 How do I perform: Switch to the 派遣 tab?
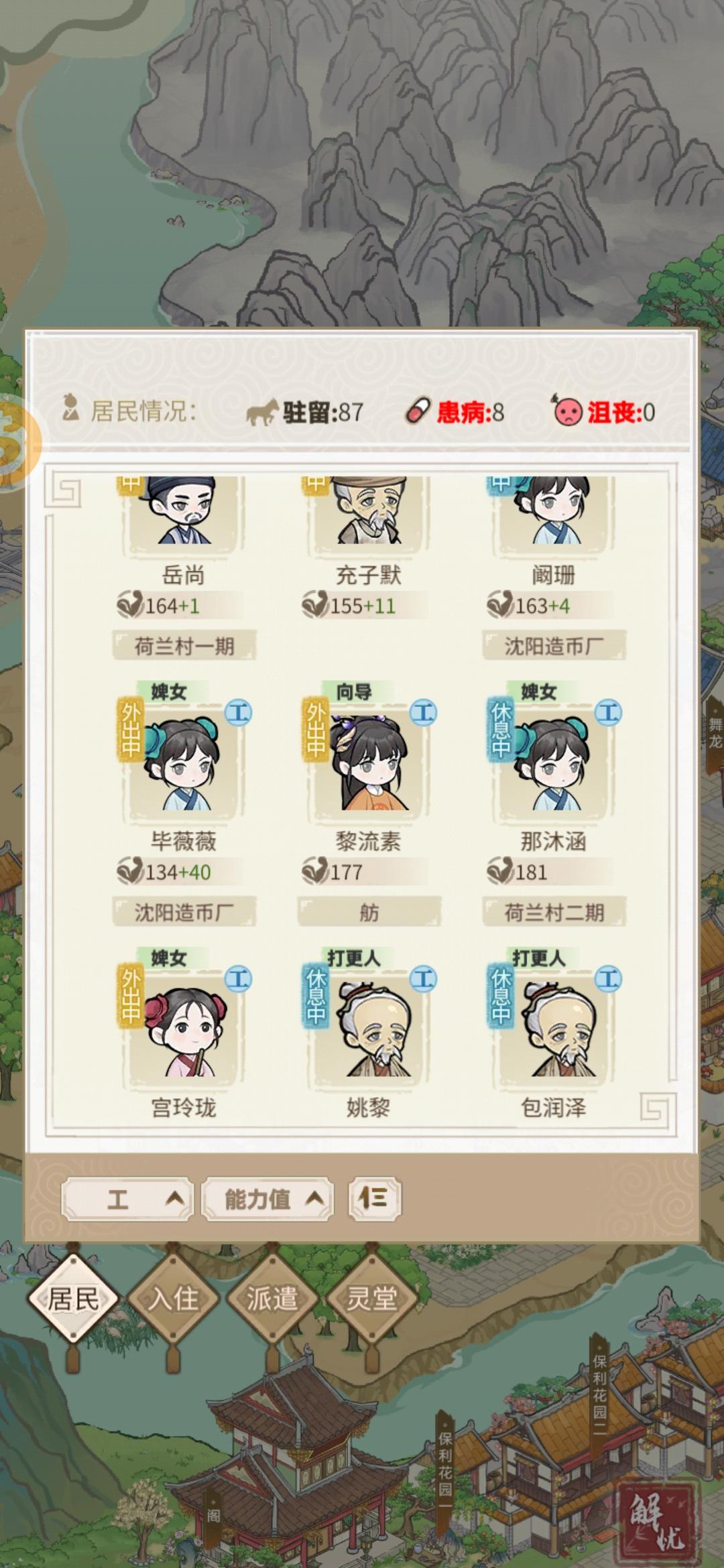click(x=272, y=1299)
